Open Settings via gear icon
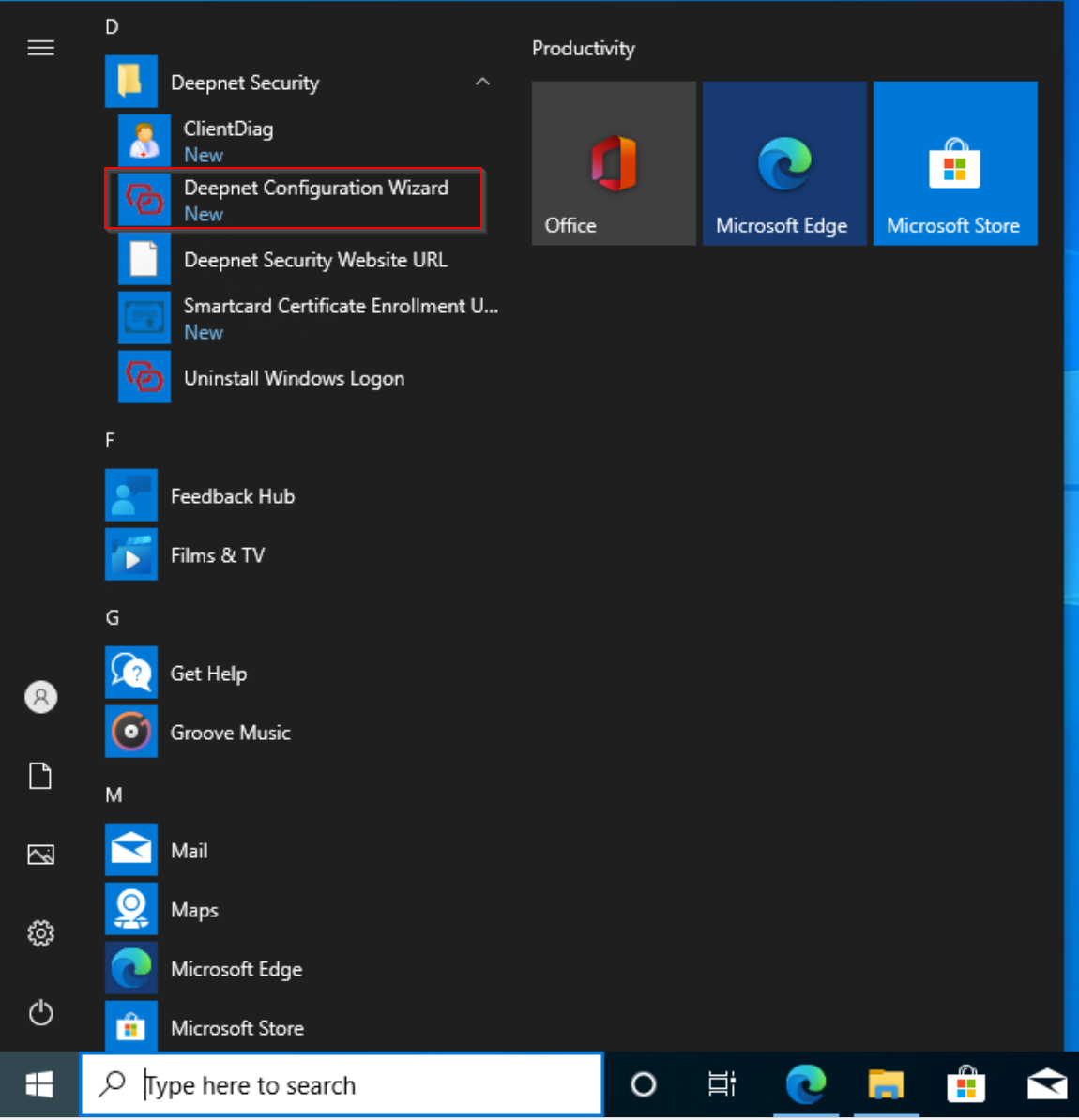The image size is (1079, 1120). pyautogui.click(x=40, y=933)
